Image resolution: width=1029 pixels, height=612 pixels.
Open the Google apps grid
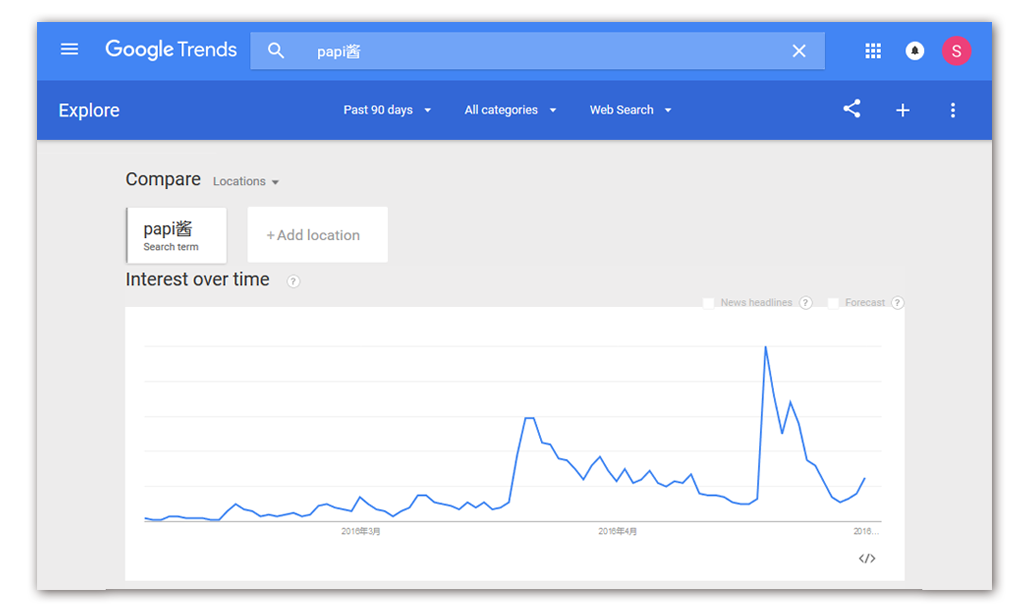[873, 51]
